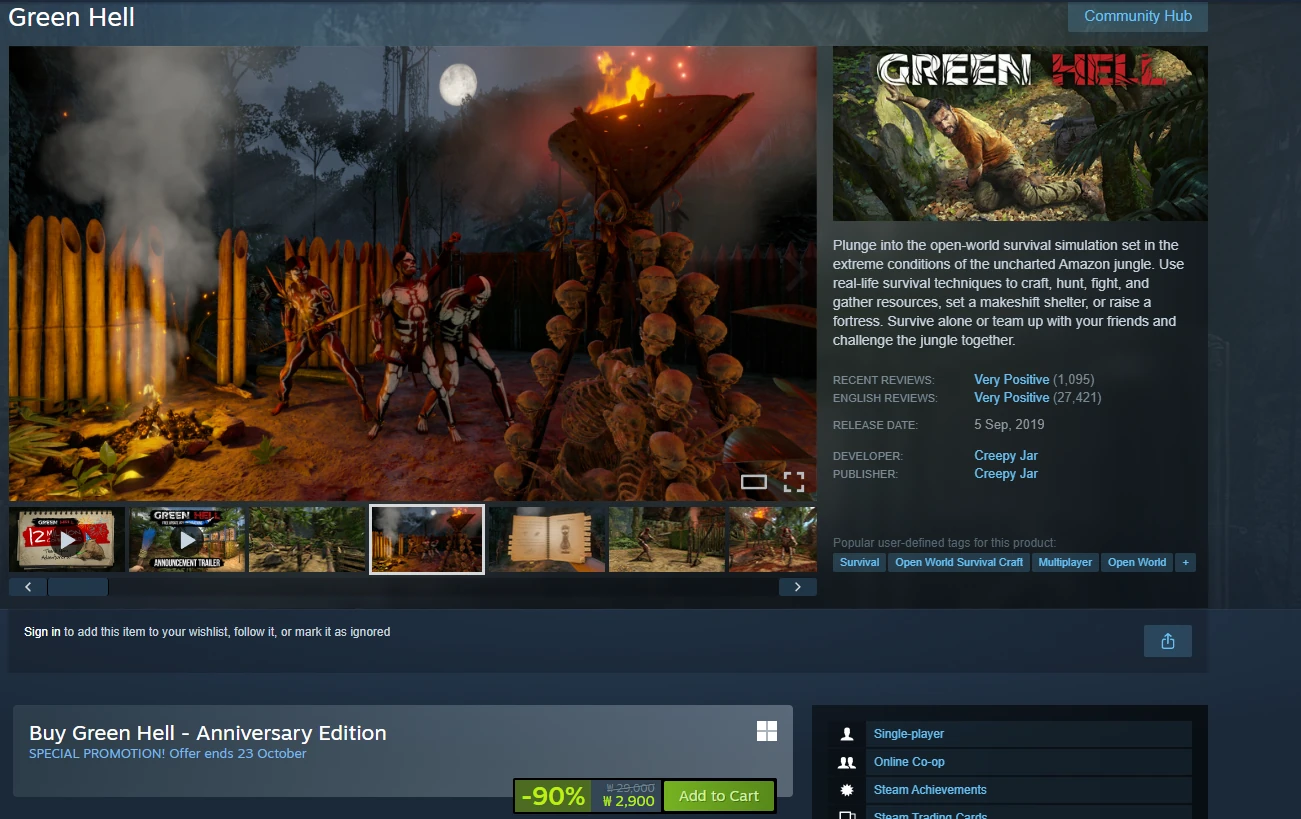Add Green Hell to Cart
The height and width of the screenshot is (819, 1301).
click(719, 796)
